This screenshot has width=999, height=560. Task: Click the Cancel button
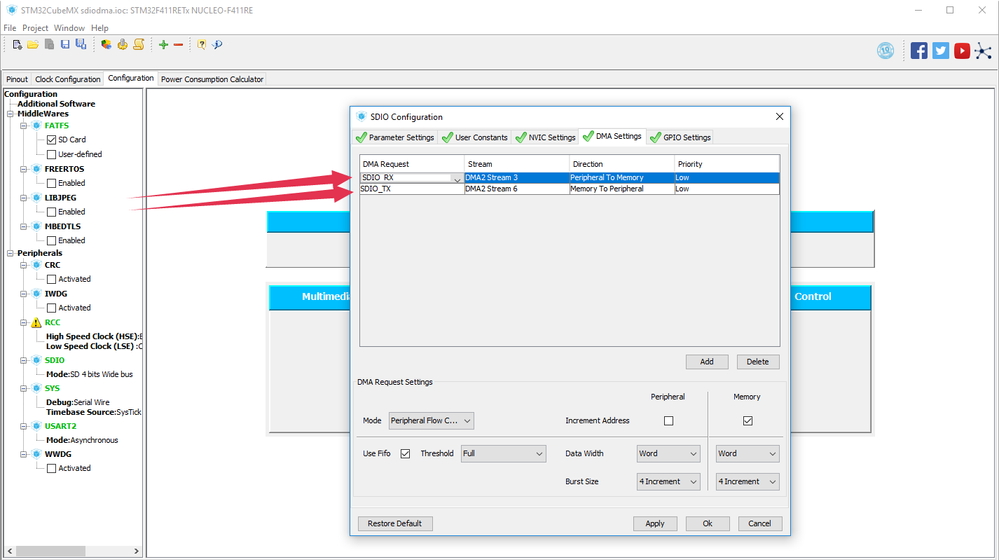(759, 524)
